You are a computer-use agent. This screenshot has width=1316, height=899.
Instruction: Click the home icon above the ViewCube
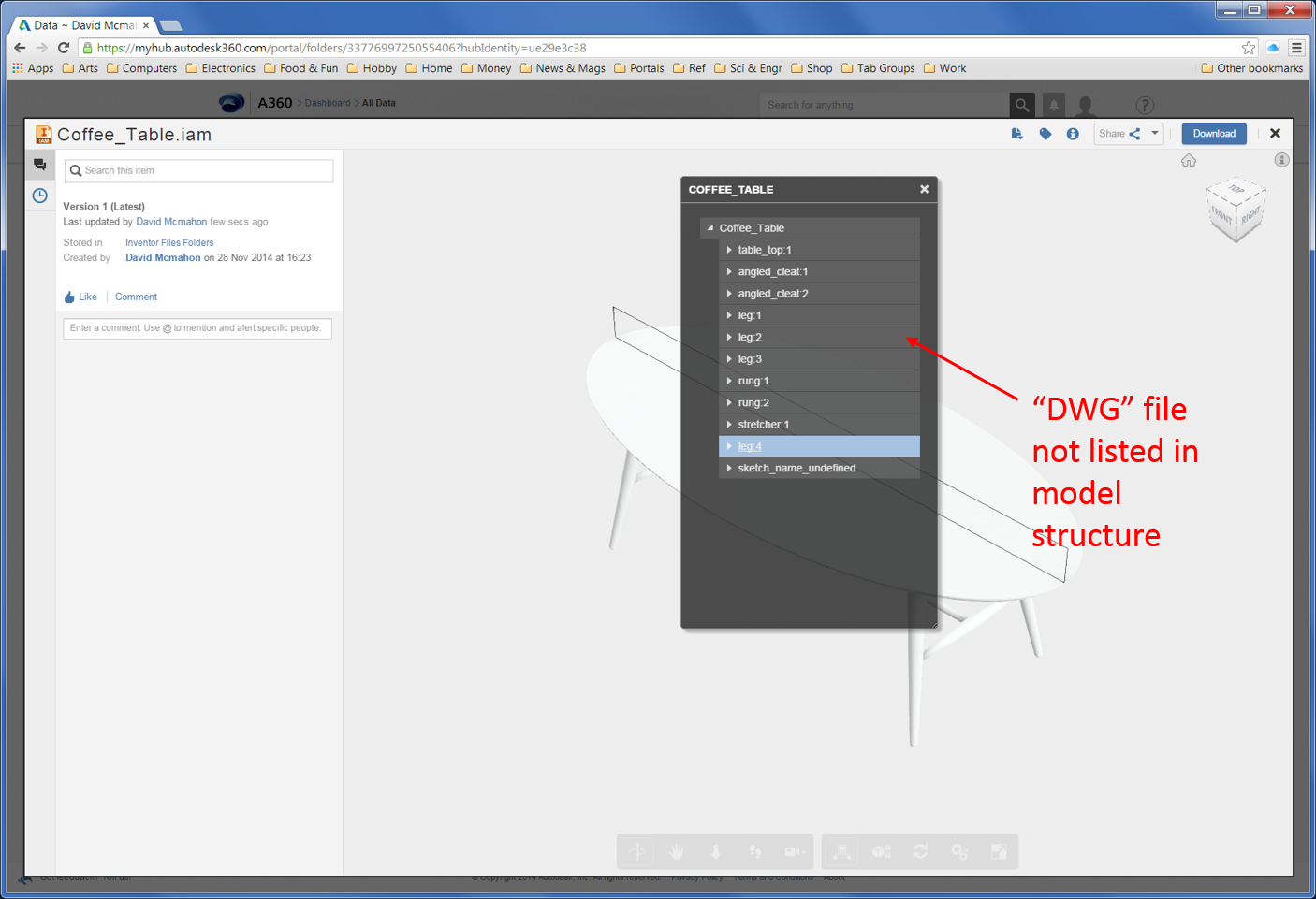[1189, 160]
